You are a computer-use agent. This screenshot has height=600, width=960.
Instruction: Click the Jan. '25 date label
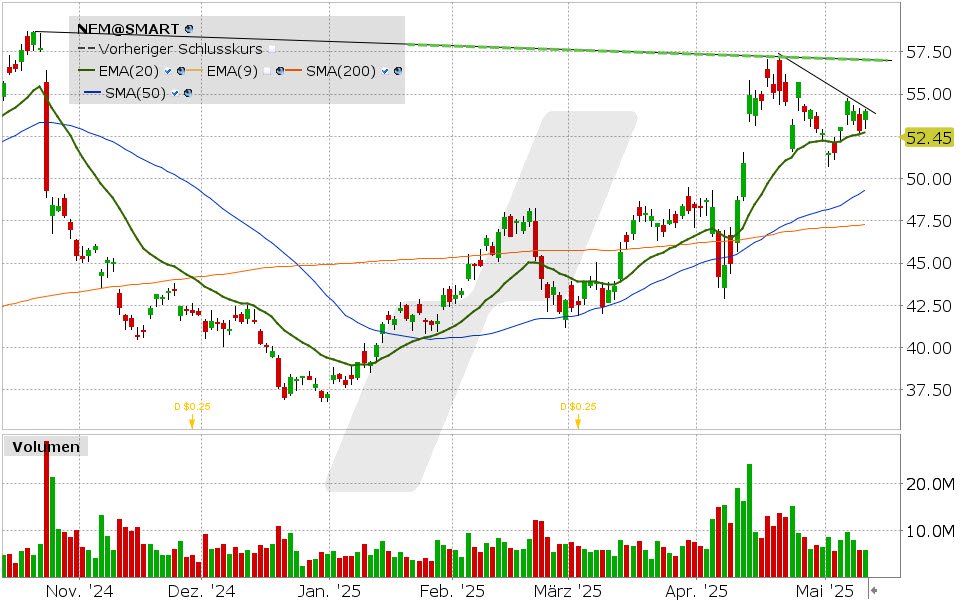330,591
